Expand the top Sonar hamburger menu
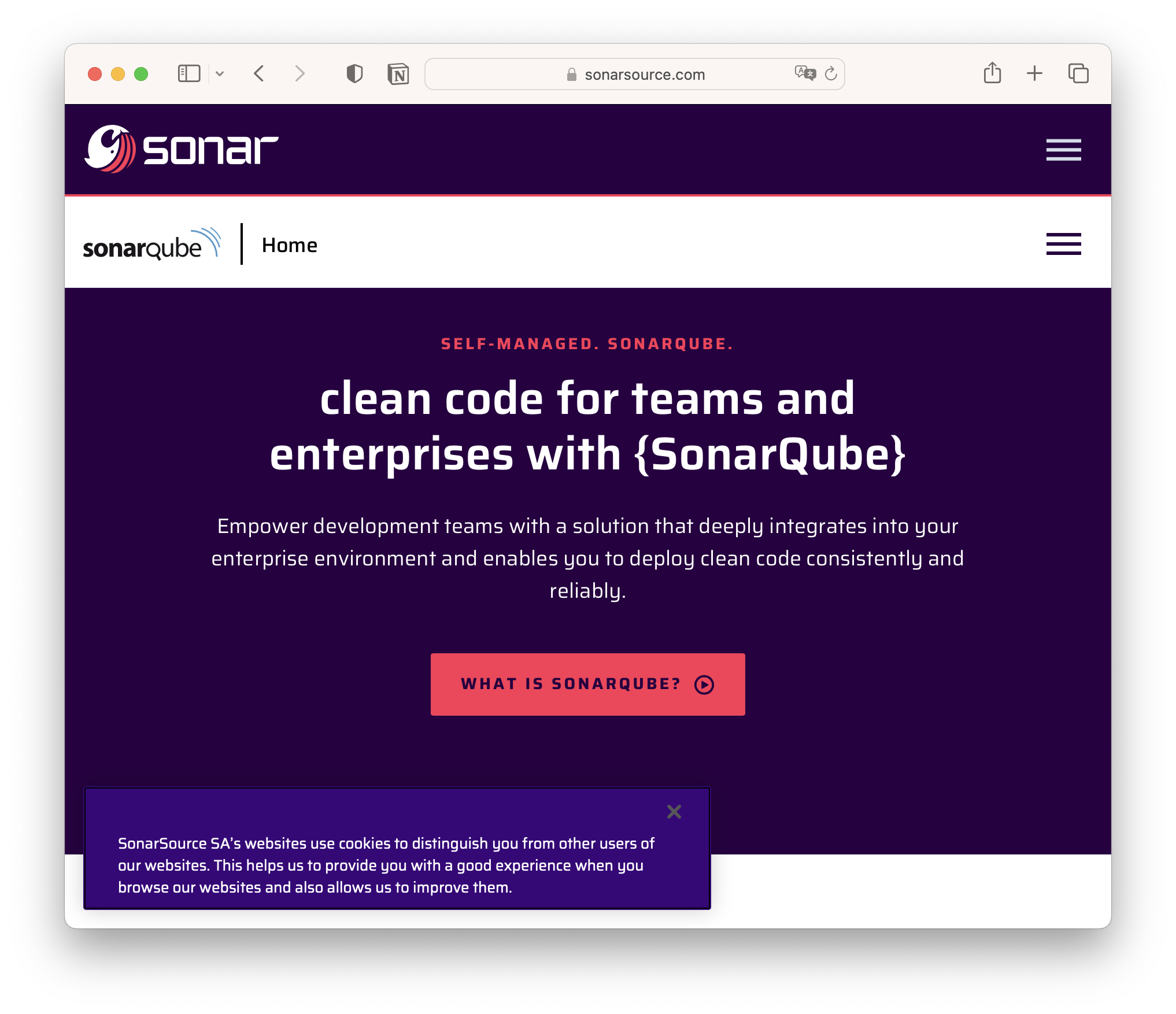This screenshot has width=1176, height=1014. (x=1063, y=150)
